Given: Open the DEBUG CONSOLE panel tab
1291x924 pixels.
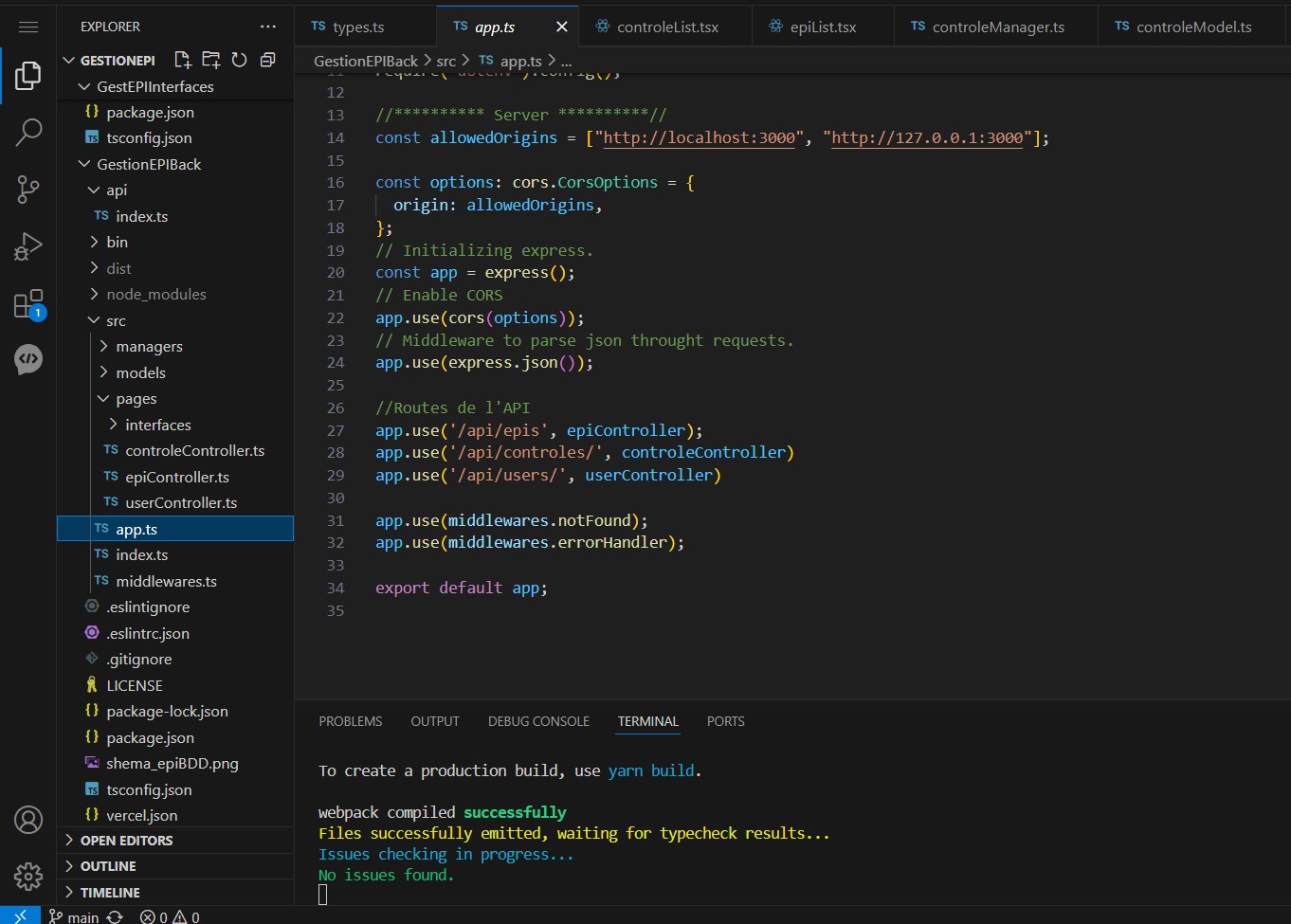Looking at the screenshot, I should (538, 721).
